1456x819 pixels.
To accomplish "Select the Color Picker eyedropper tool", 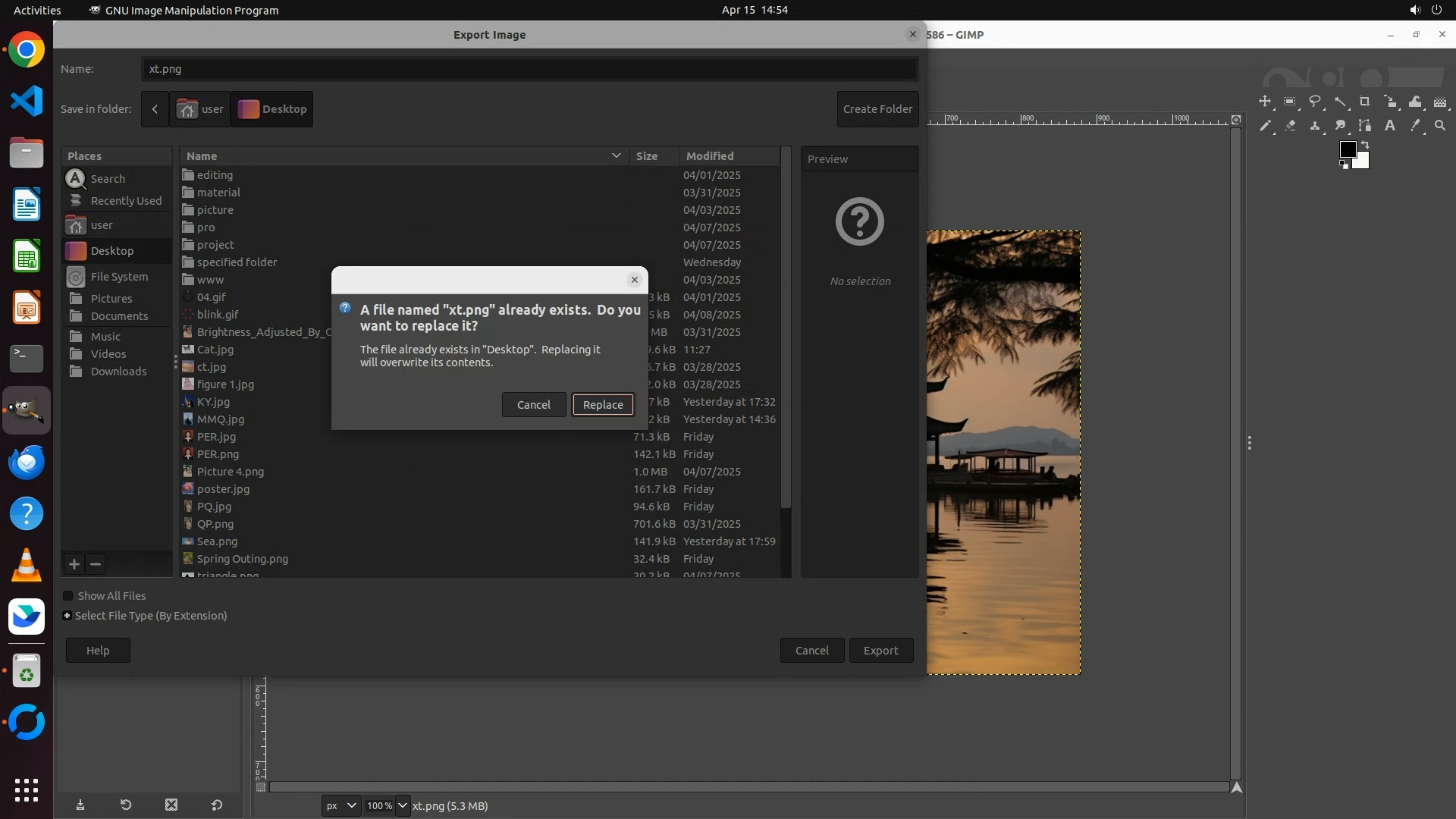I will (1415, 126).
